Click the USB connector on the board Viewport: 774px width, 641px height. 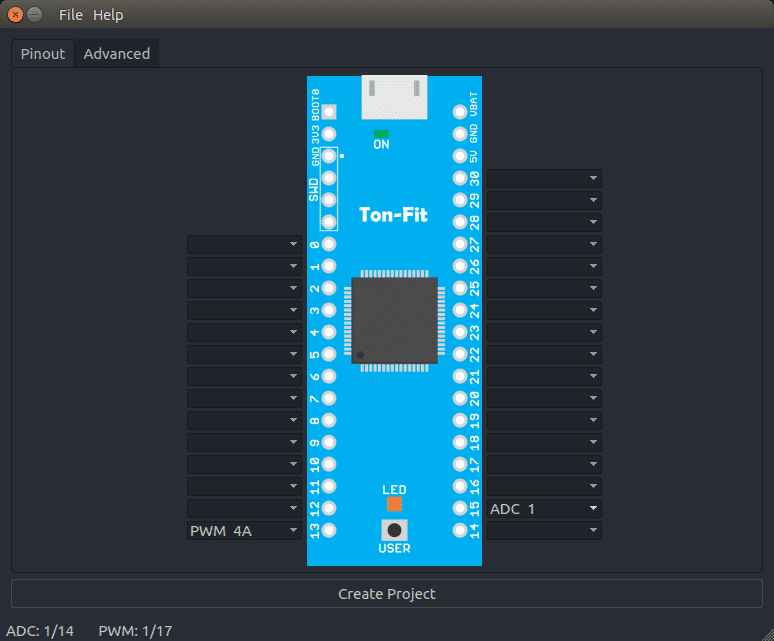(x=394, y=98)
